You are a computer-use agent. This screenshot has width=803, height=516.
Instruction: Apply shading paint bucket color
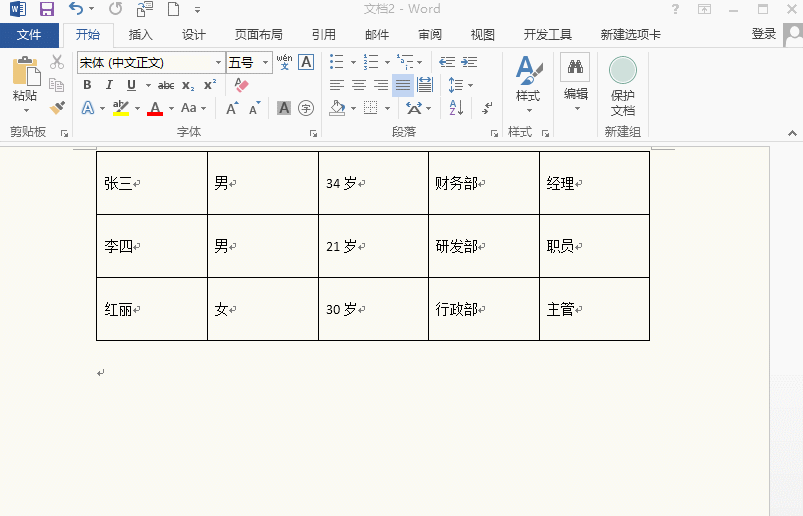coord(337,108)
